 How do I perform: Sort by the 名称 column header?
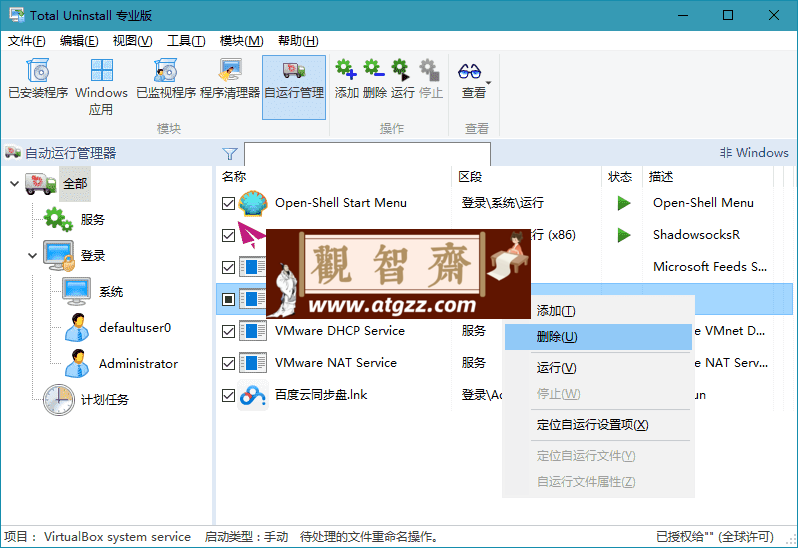tap(333, 177)
